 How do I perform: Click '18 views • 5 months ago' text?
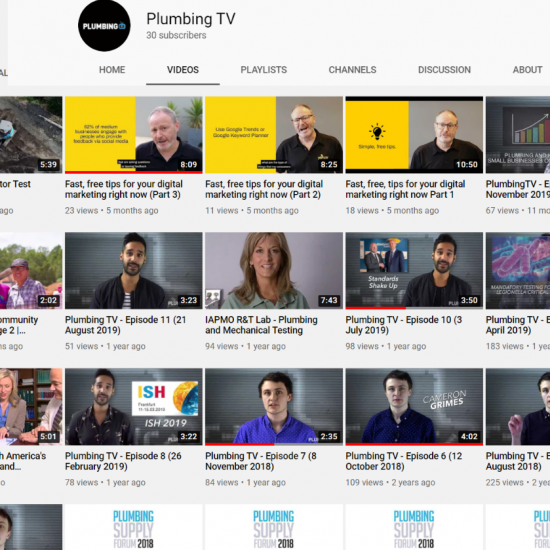click(392, 210)
